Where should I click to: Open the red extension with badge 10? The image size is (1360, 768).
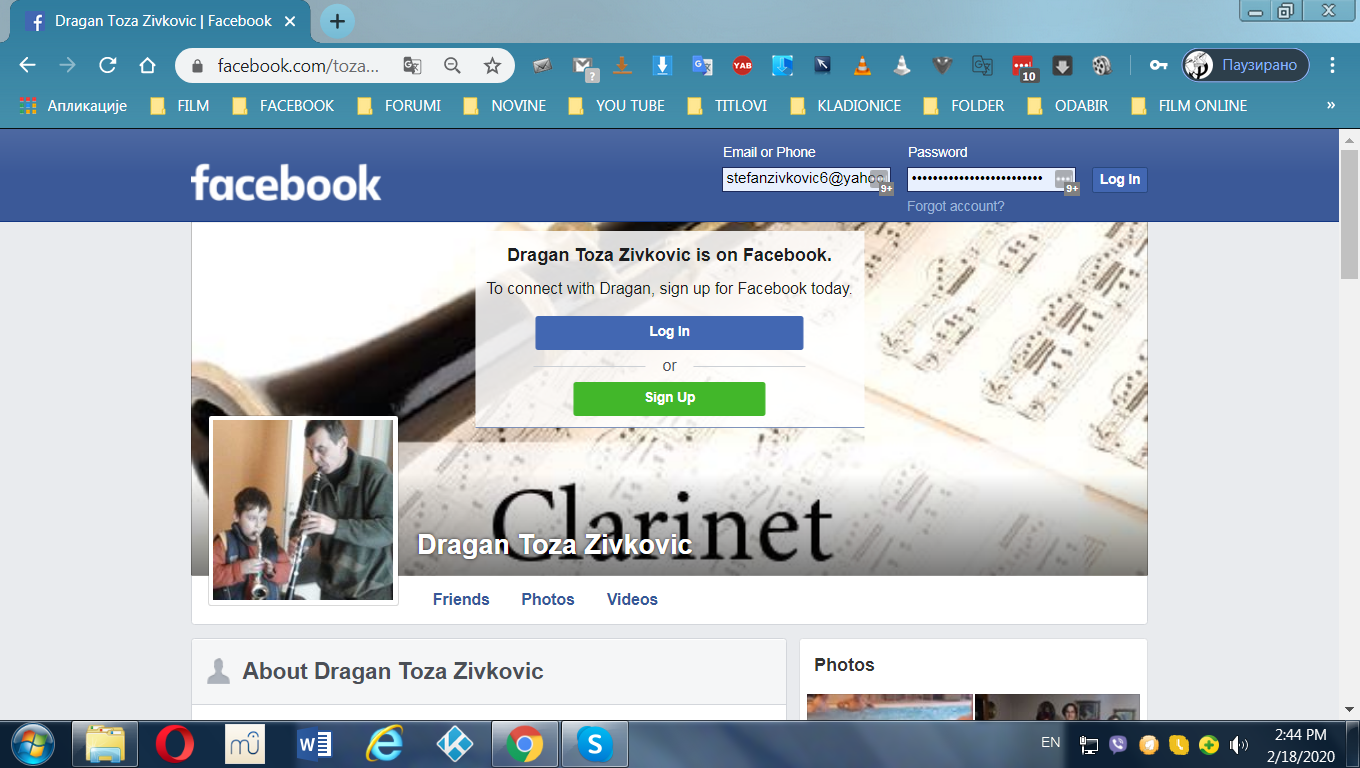click(1023, 67)
